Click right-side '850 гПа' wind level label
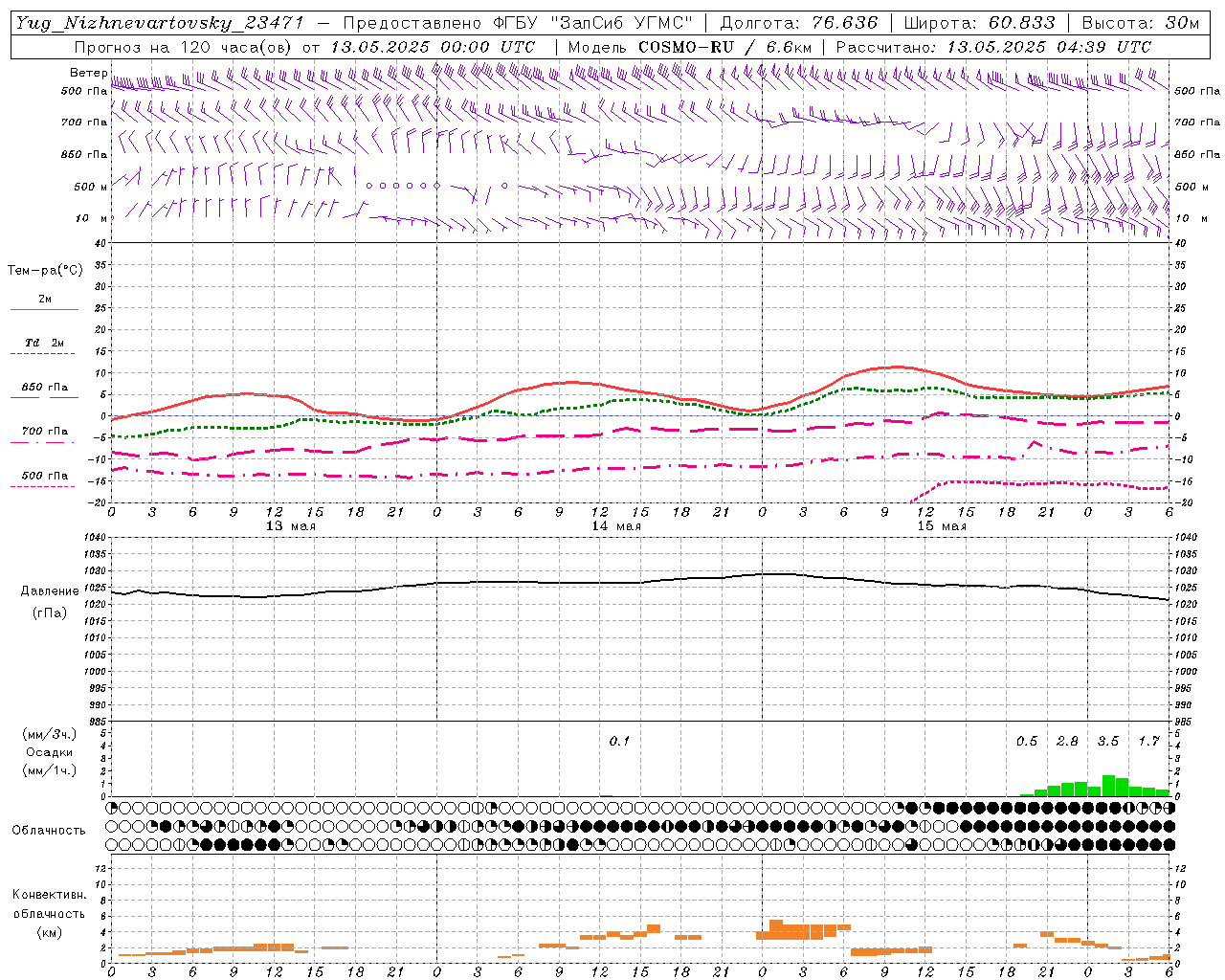The width and height of the screenshot is (1225, 980). coord(1197,154)
